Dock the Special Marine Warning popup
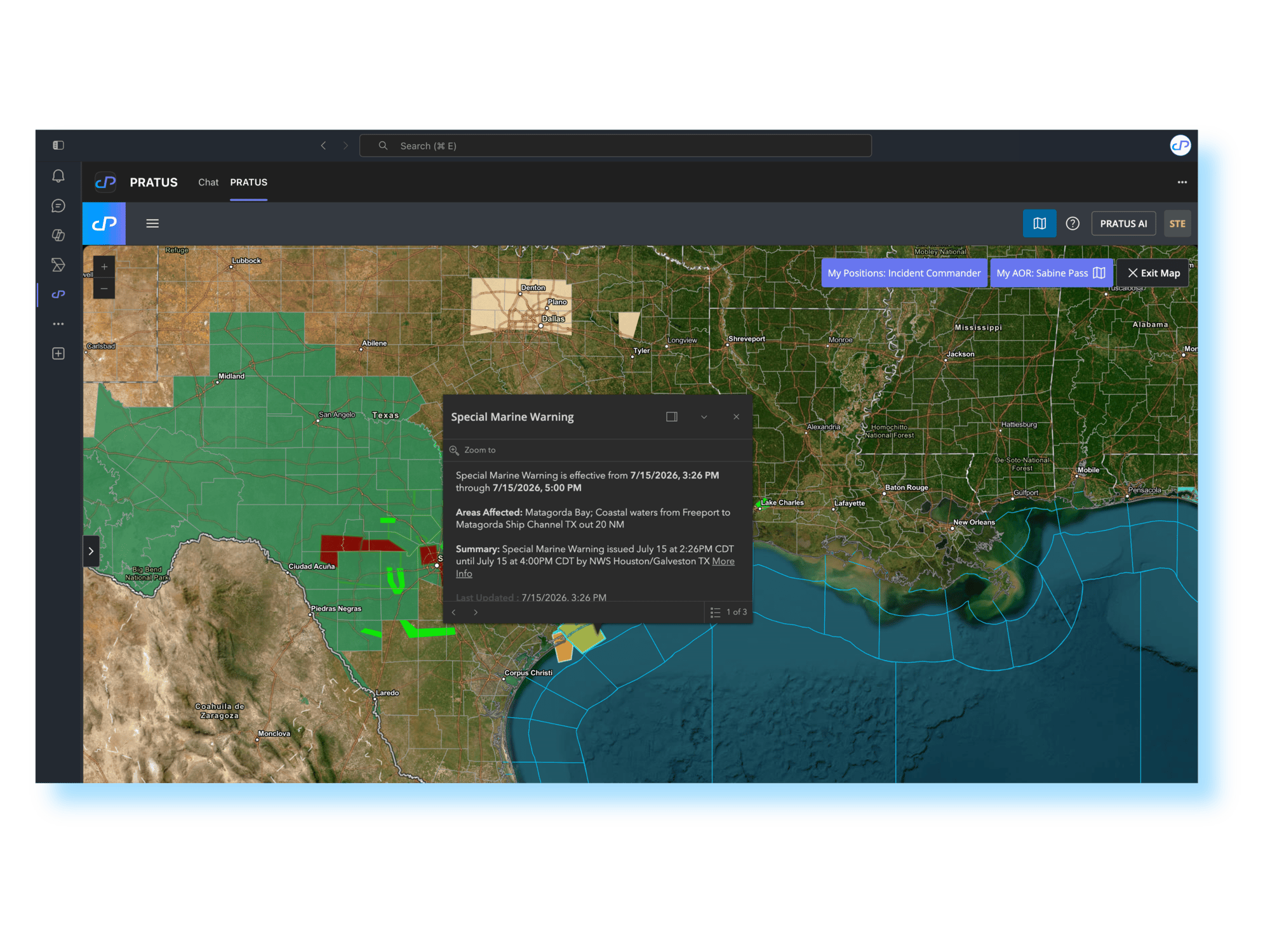The width and height of the screenshot is (1270, 952). (672, 417)
